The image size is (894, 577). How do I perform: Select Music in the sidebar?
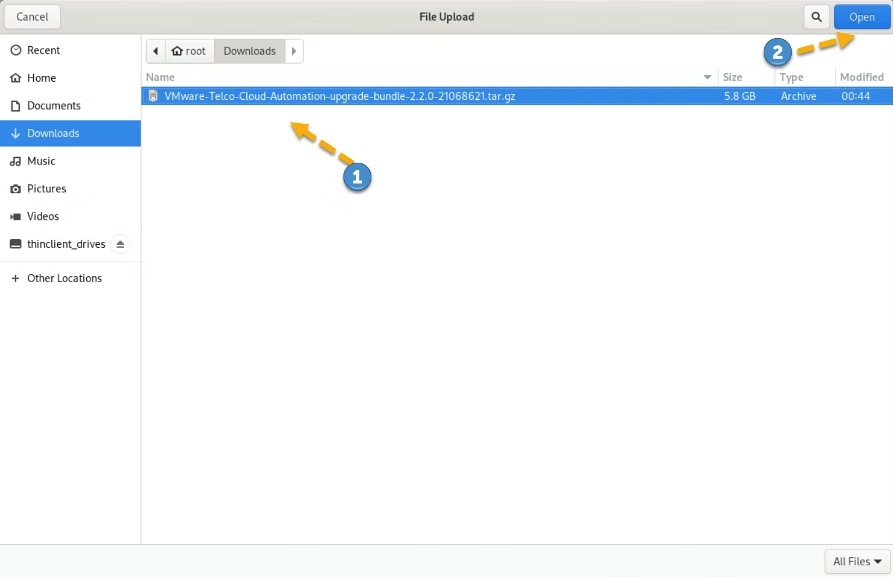point(14,161)
